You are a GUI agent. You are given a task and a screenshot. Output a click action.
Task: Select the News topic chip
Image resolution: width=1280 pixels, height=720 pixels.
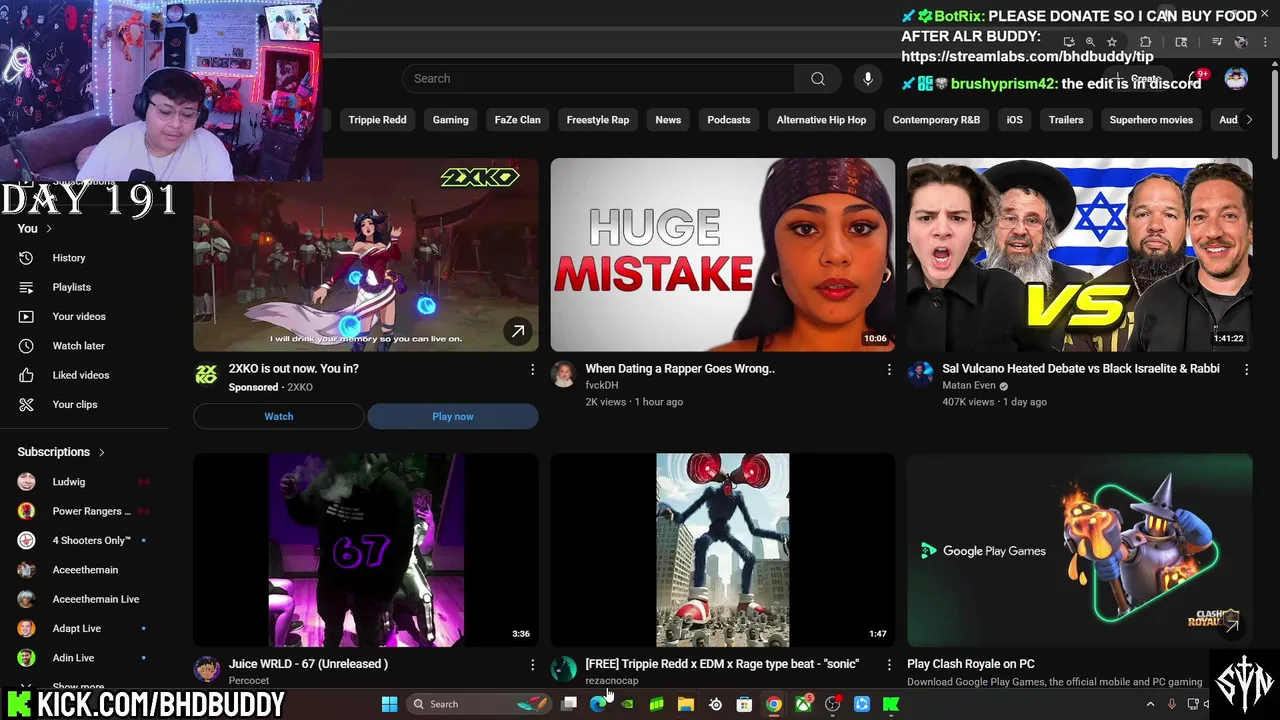pos(668,120)
